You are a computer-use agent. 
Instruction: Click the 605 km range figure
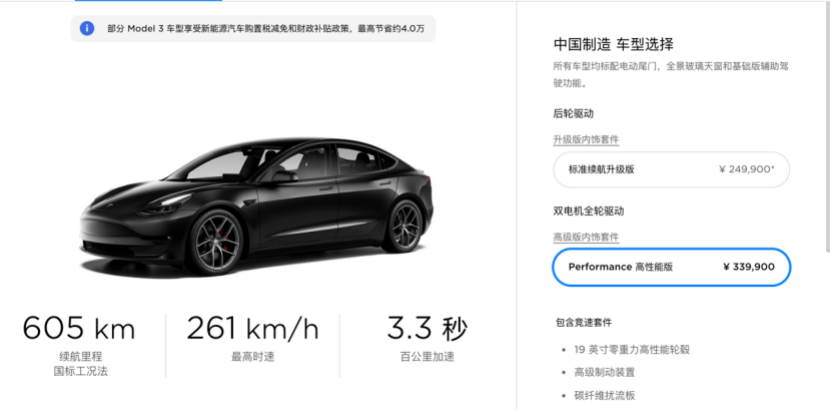tap(79, 329)
